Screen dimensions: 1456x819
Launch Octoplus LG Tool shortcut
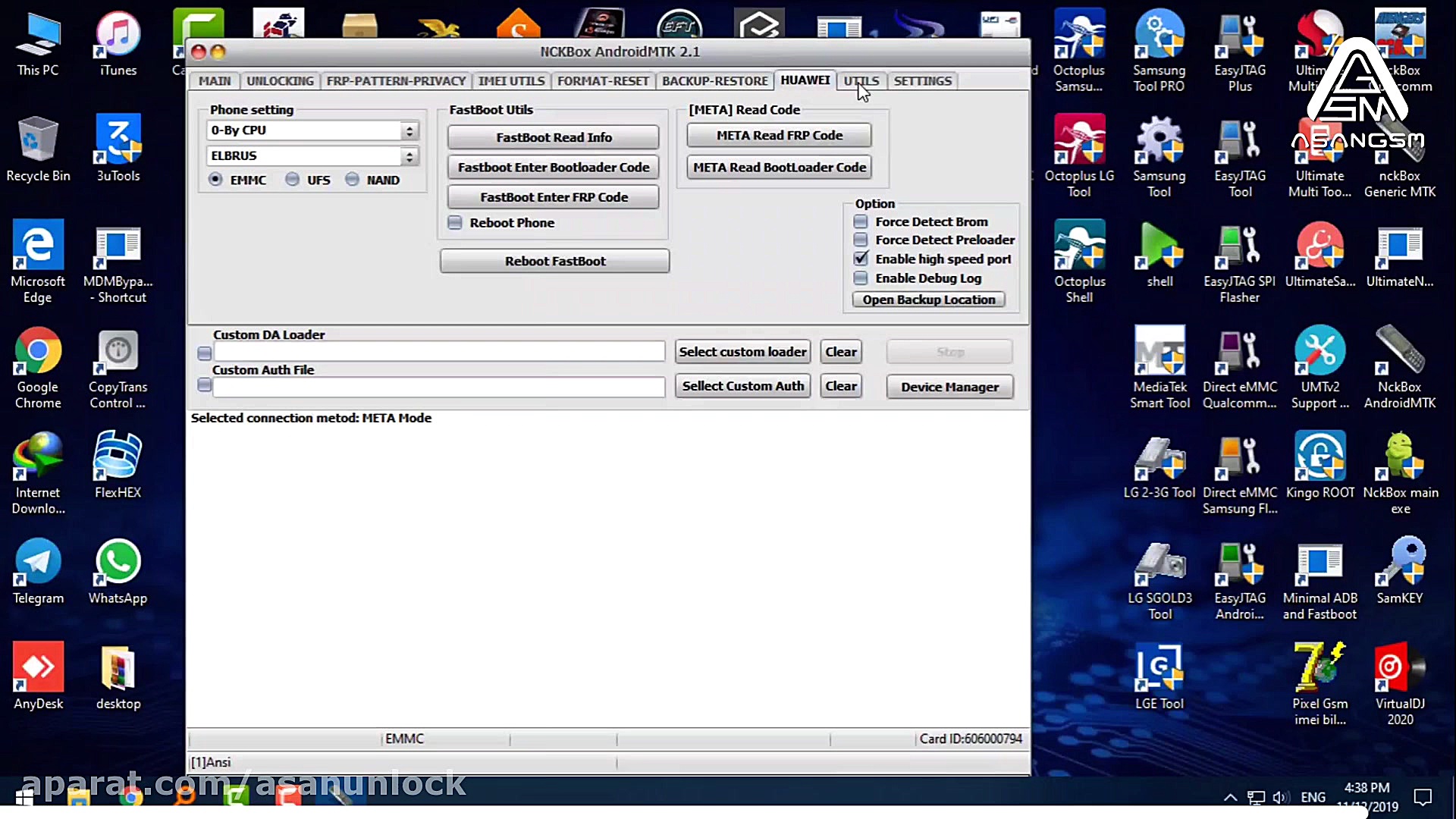1079,157
